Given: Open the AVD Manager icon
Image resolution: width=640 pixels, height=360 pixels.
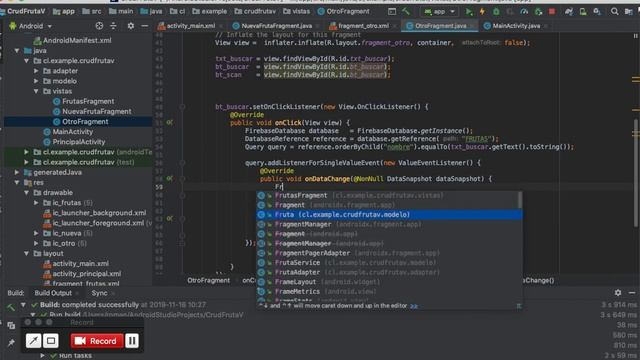Looking at the screenshot, I should tap(583, 12).
